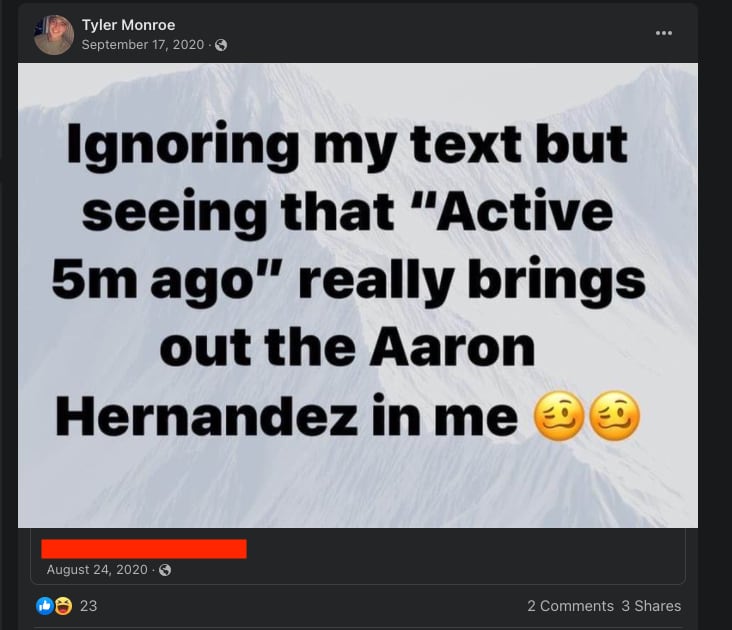This screenshot has width=732, height=630.
Task: Click the second woozy face emoji
Action: (614, 416)
